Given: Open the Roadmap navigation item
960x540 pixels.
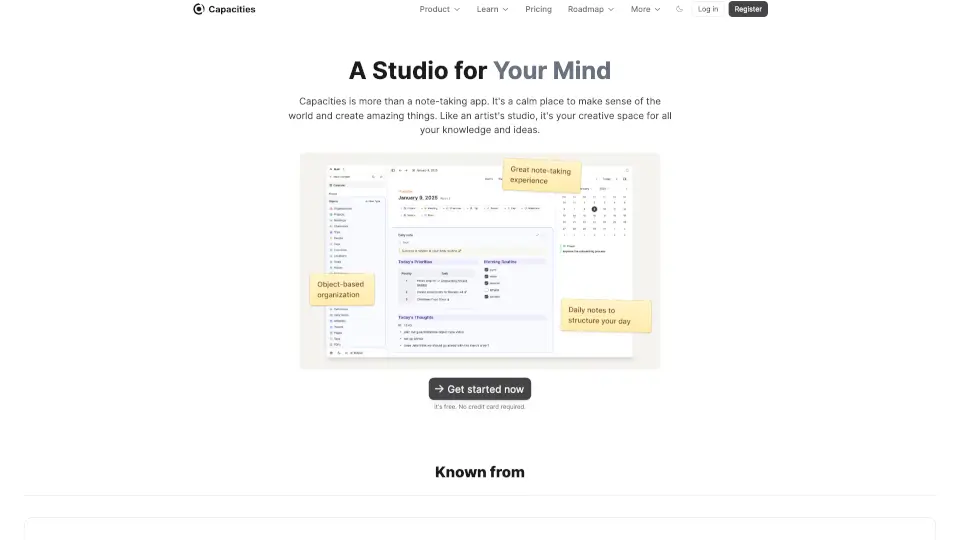Looking at the screenshot, I should (x=590, y=9).
